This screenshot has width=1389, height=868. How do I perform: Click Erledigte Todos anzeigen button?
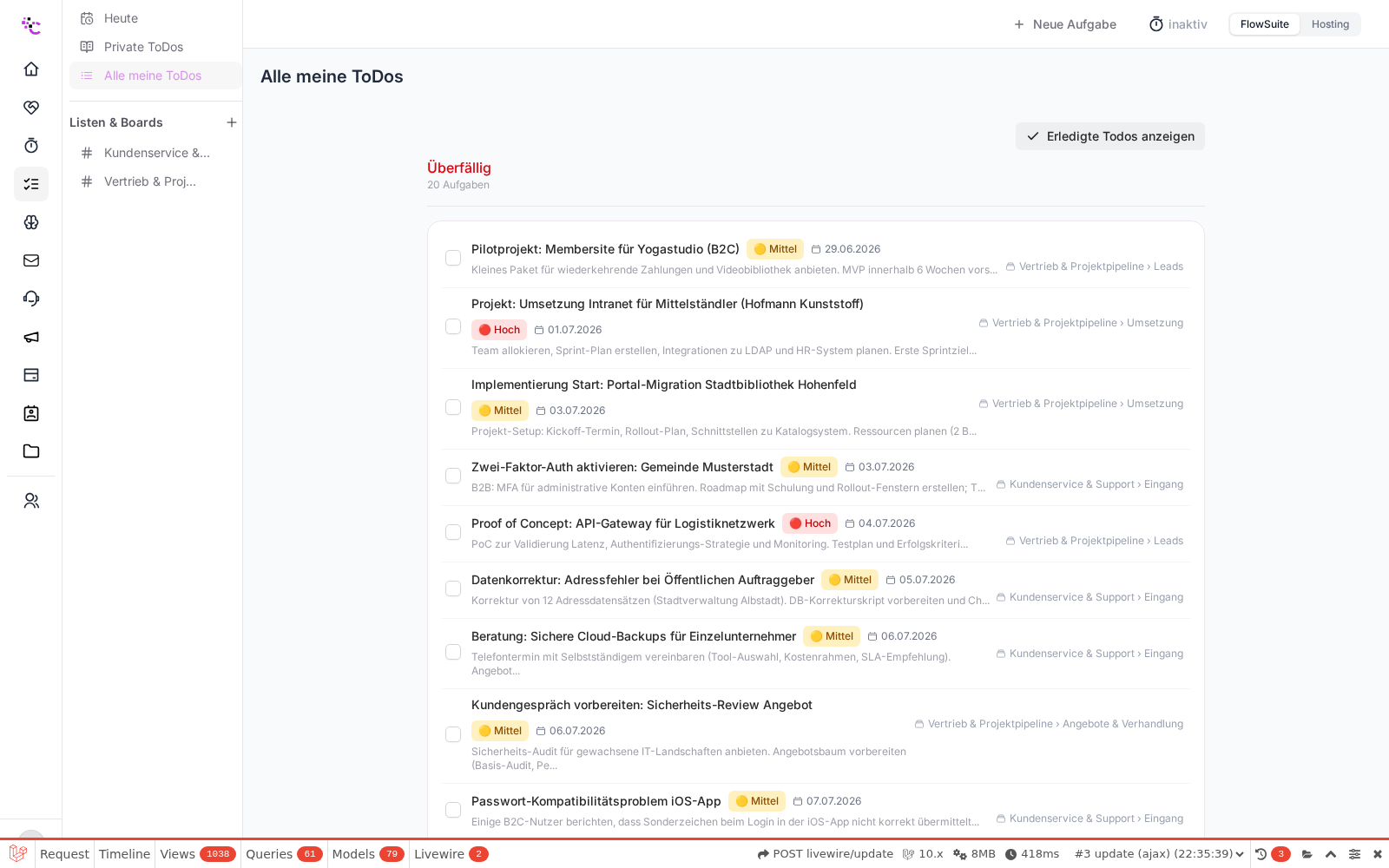tap(1110, 136)
